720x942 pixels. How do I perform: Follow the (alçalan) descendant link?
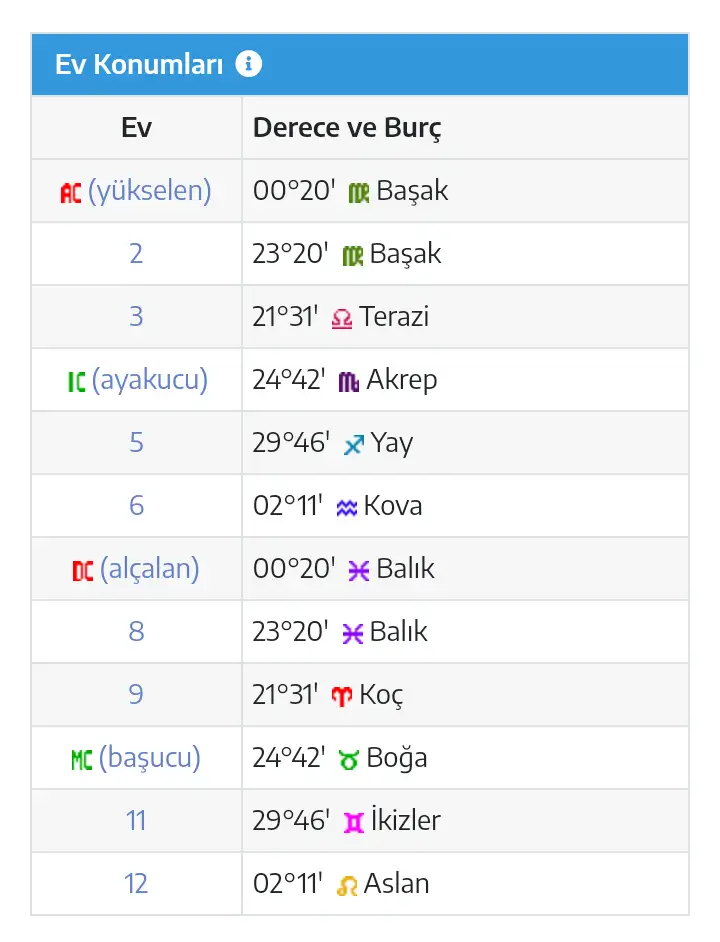point(150,569)
